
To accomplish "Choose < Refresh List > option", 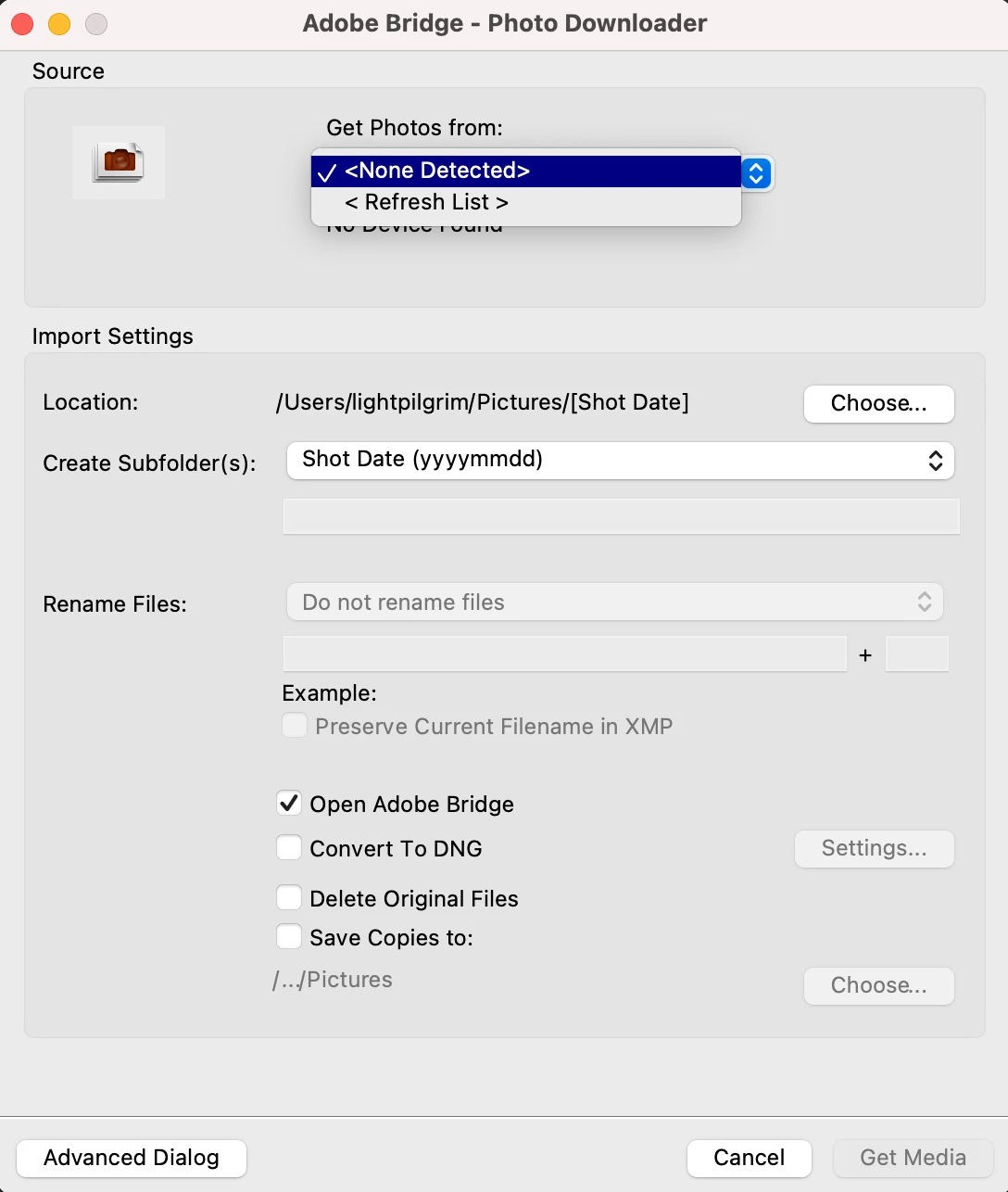I will click(x=526, y=202).
